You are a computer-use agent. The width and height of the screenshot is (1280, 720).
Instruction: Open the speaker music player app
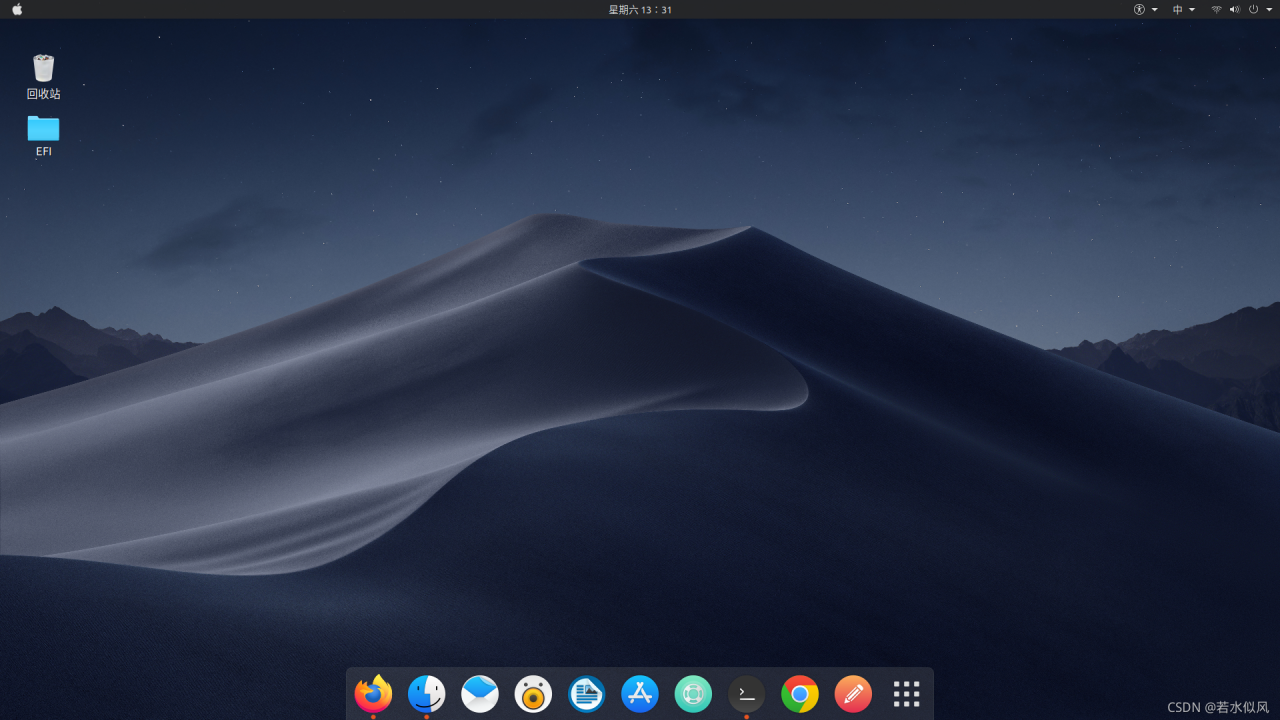tap(533, 693)
